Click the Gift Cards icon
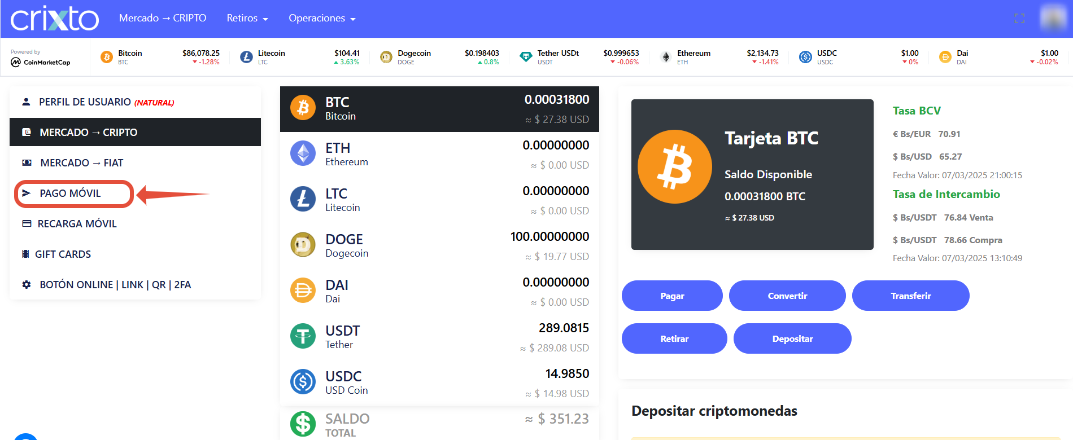The width and height of the screenshot is (1073, 440). point(27,254)
